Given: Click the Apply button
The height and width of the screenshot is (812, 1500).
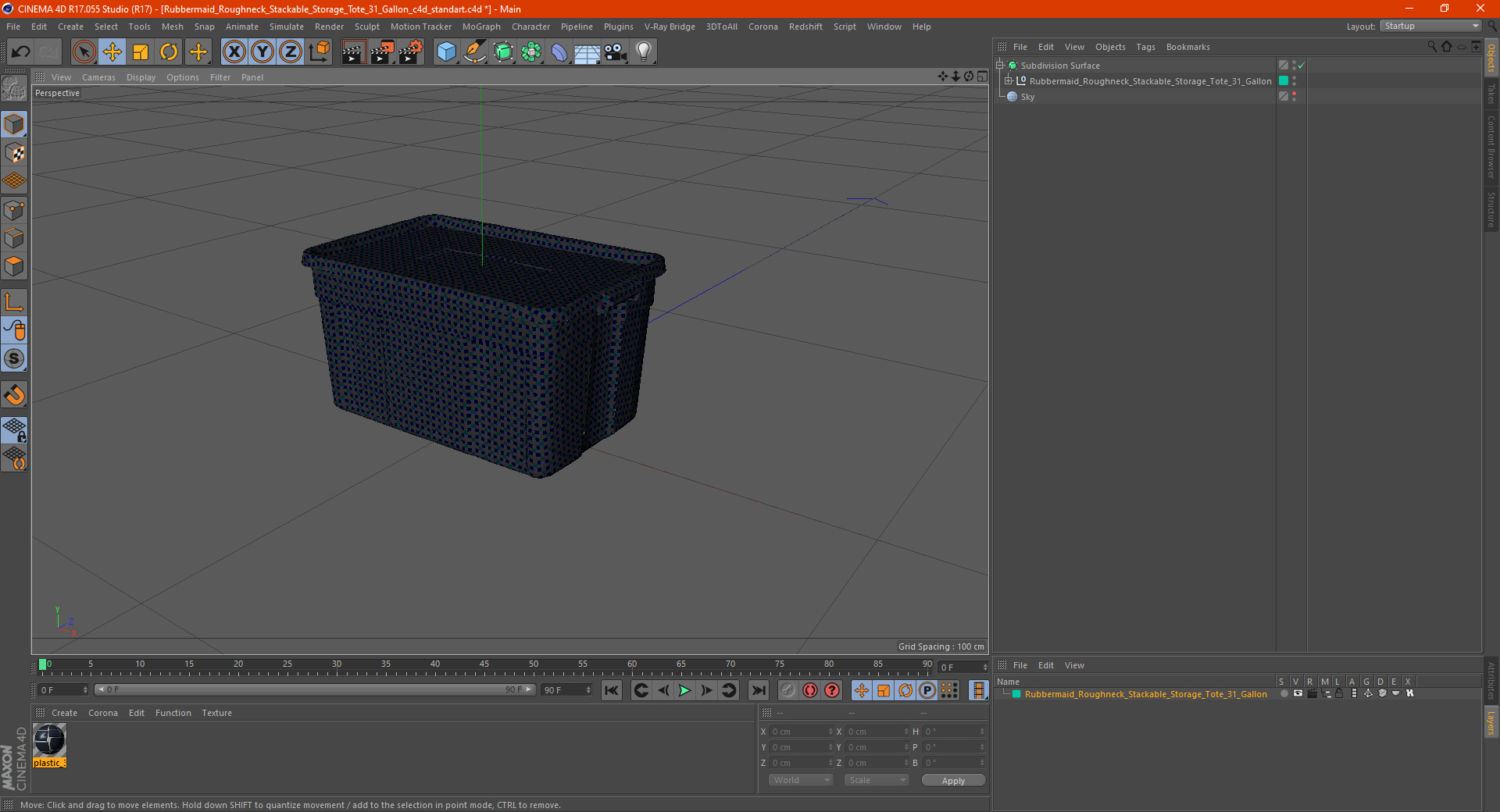Looking at the screenshot, I should 953,781.
